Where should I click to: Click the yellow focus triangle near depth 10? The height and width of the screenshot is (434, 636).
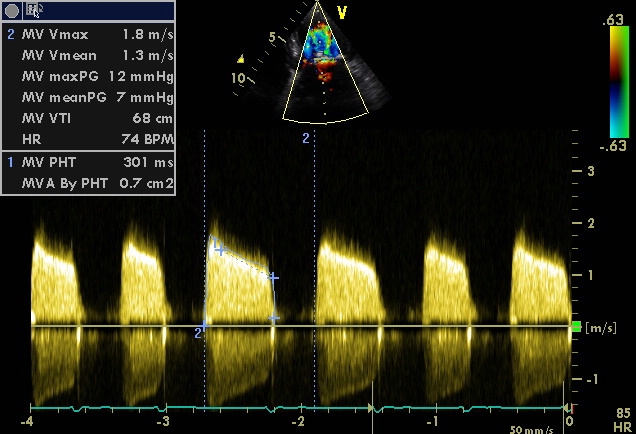(239, 58)
